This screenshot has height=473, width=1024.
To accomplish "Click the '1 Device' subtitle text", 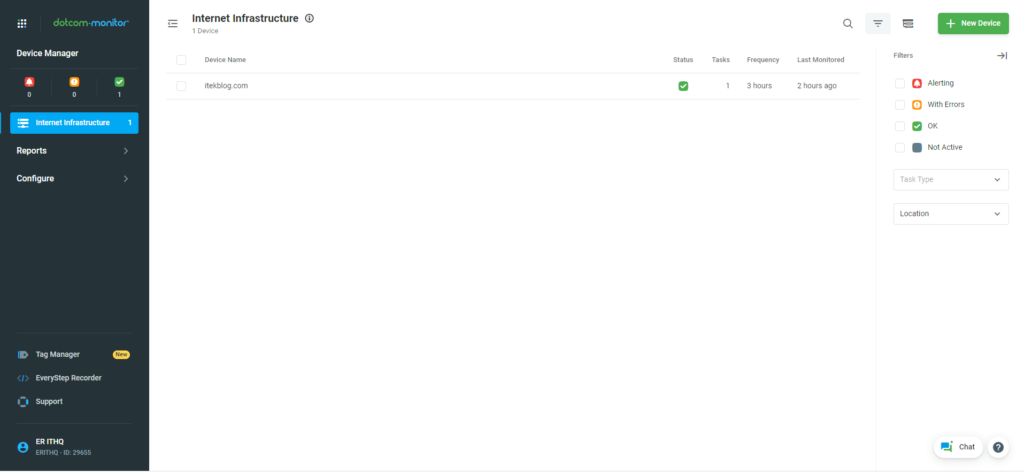I will [x=205, y=31].
